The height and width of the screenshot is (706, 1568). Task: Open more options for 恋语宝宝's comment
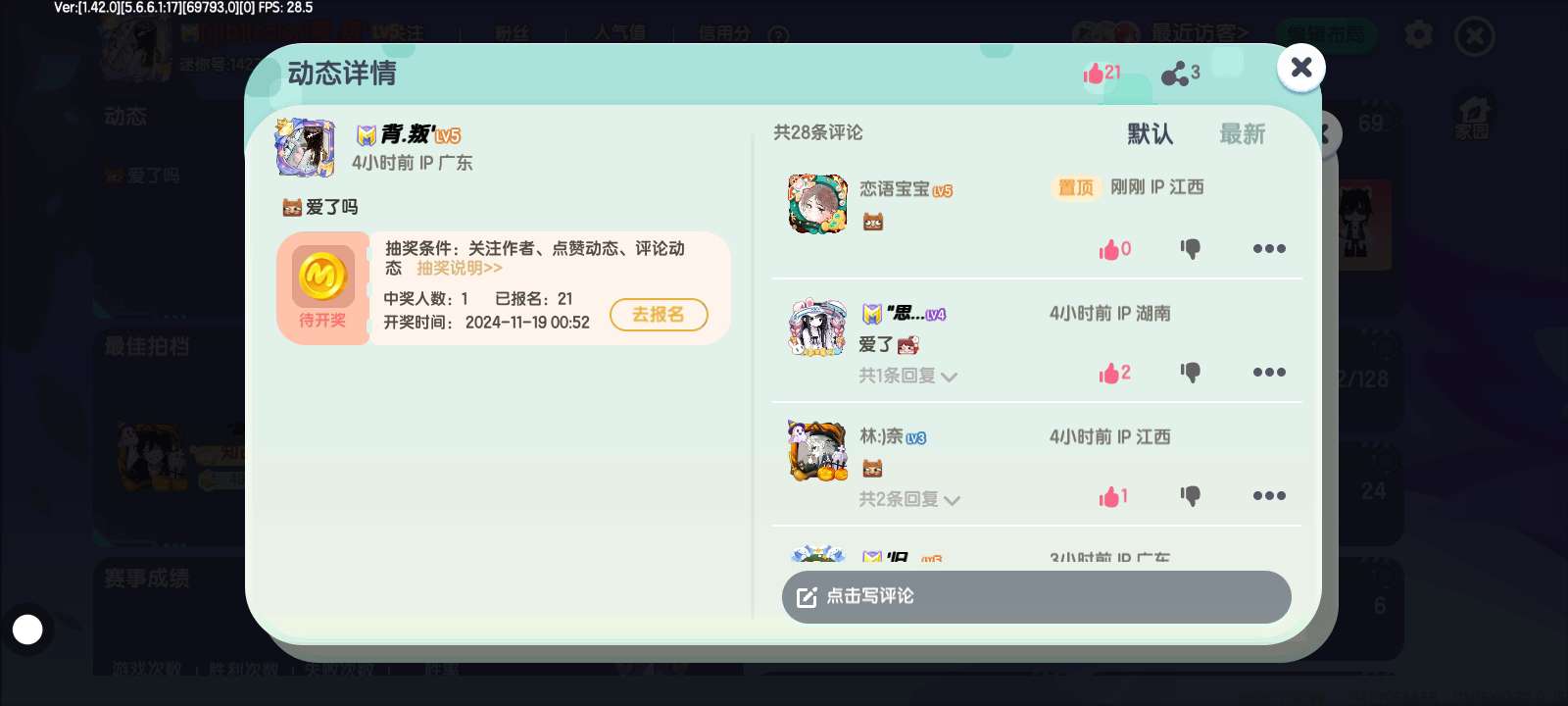1269,249
